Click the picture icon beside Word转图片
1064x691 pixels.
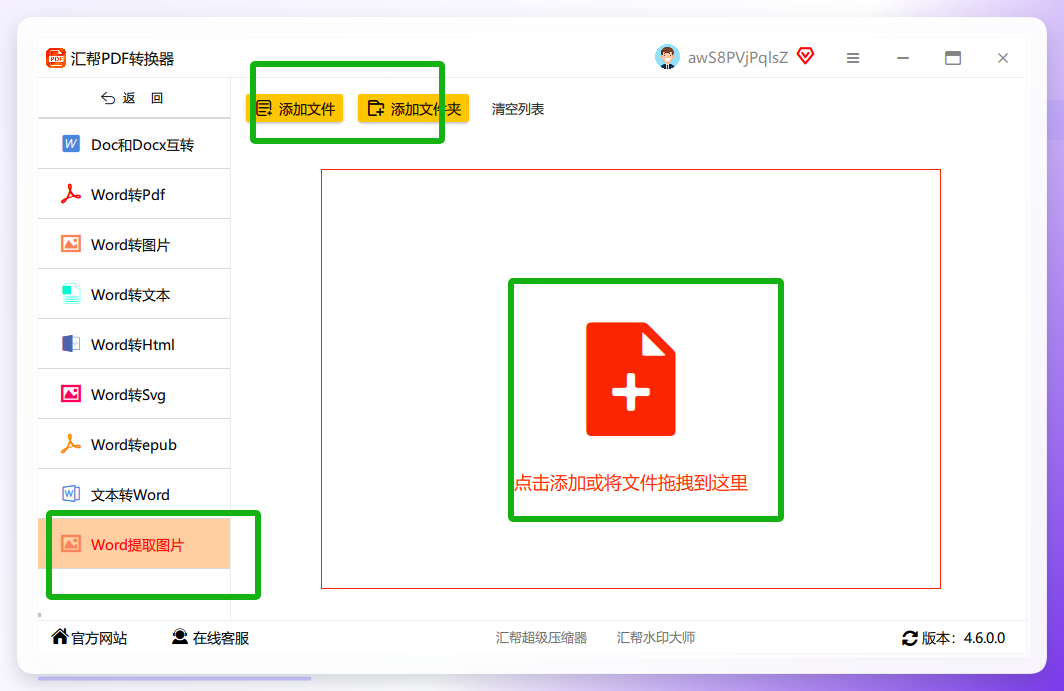click(x=71, y=244)
